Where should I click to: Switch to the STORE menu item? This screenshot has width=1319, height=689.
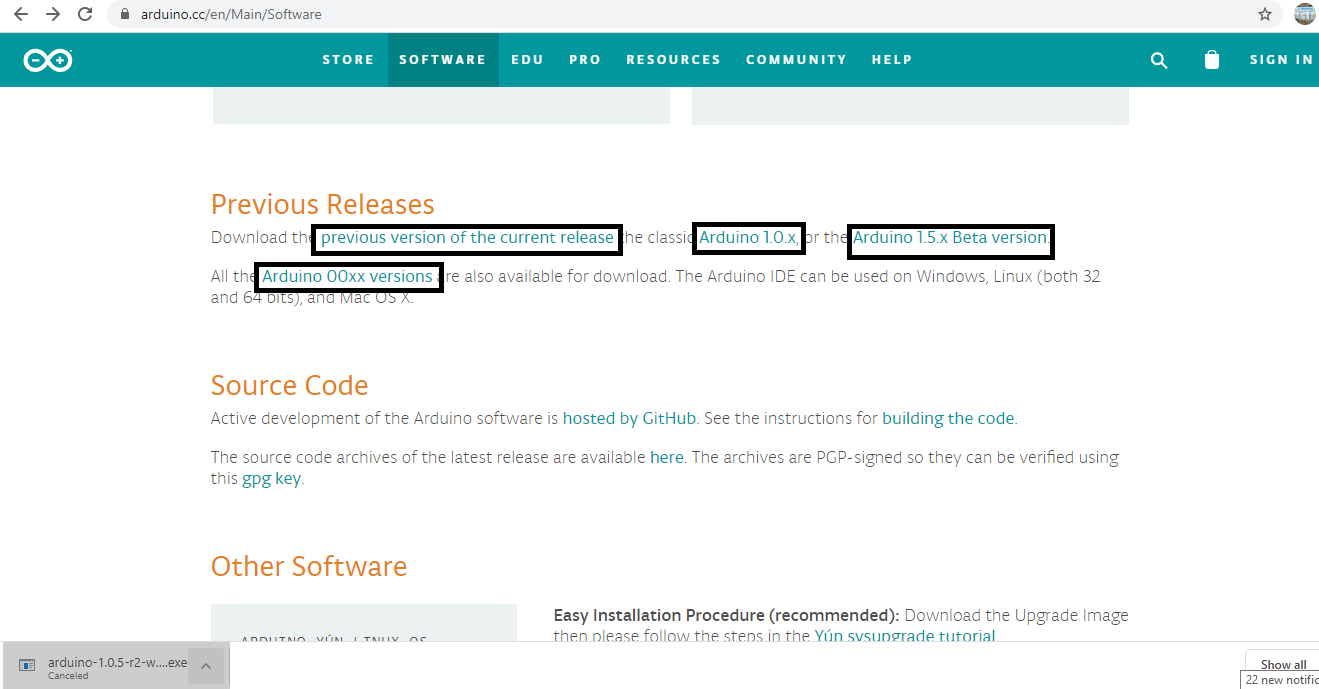[x=348, y=60]
